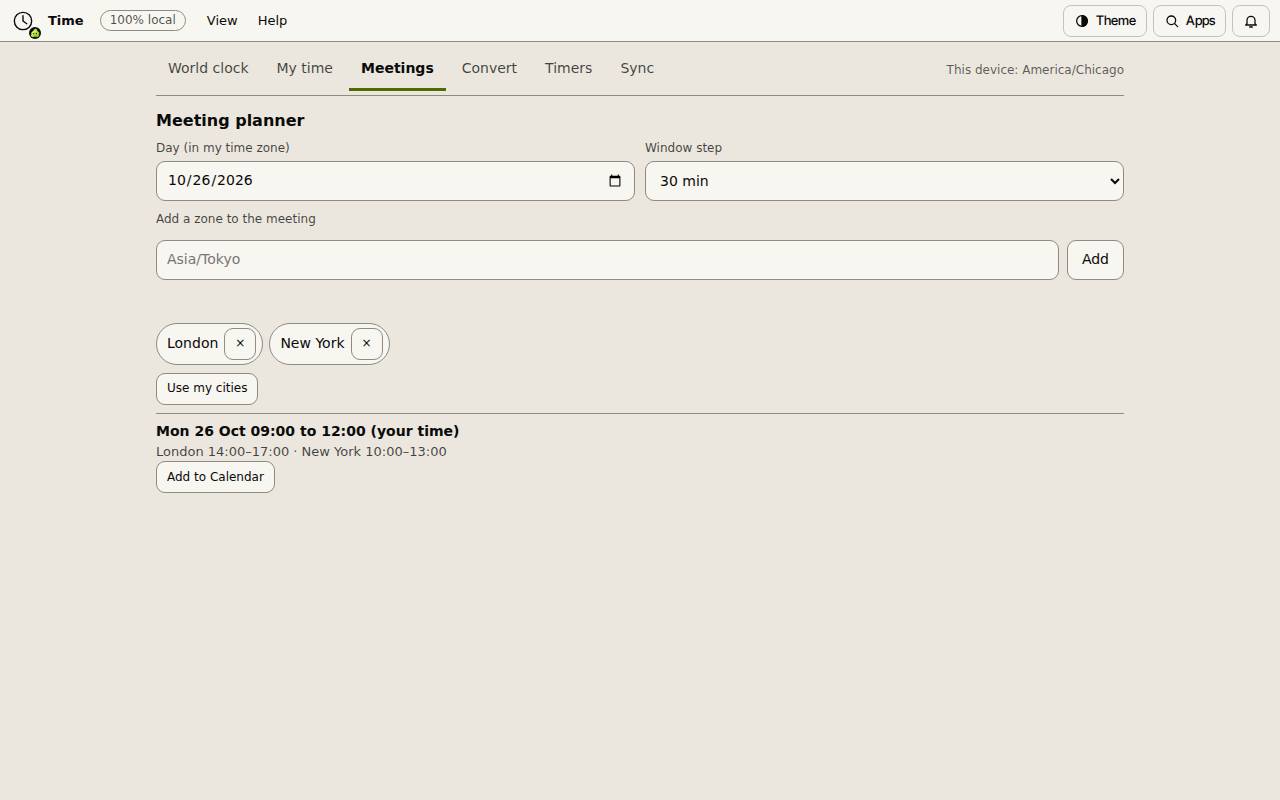Open Apps search button
The height and width of the screenshot is (800, 1280).
tap(1189, 21)
